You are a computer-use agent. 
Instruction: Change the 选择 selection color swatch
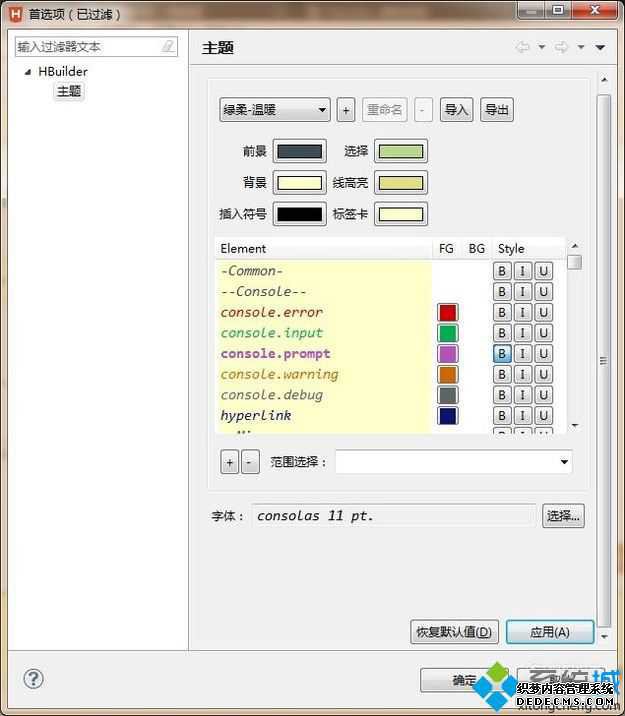point(401,151)
